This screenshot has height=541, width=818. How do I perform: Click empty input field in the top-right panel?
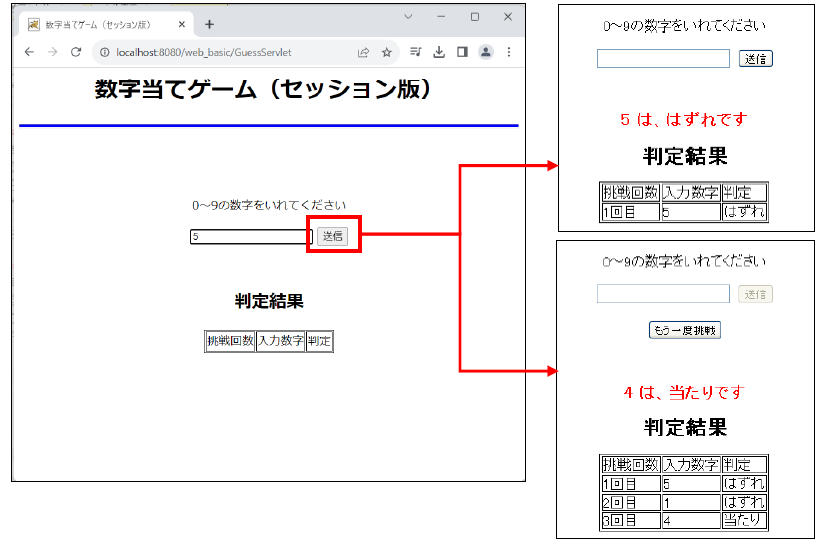click(x=663, y=59)
